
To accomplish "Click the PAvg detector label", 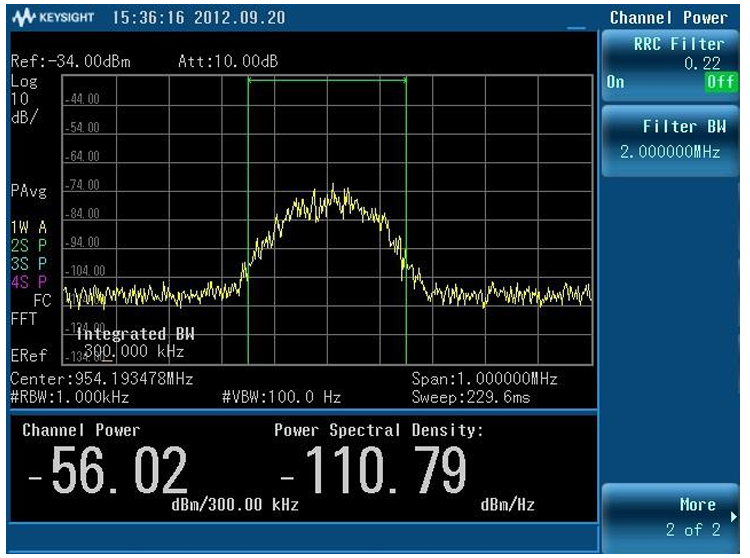I will (29, 191).
